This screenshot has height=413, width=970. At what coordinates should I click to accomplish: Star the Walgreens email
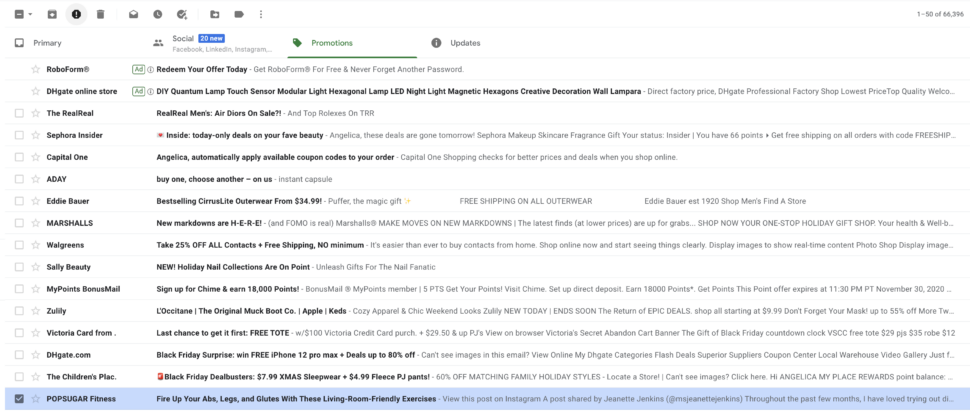click(x=36, y=245)
